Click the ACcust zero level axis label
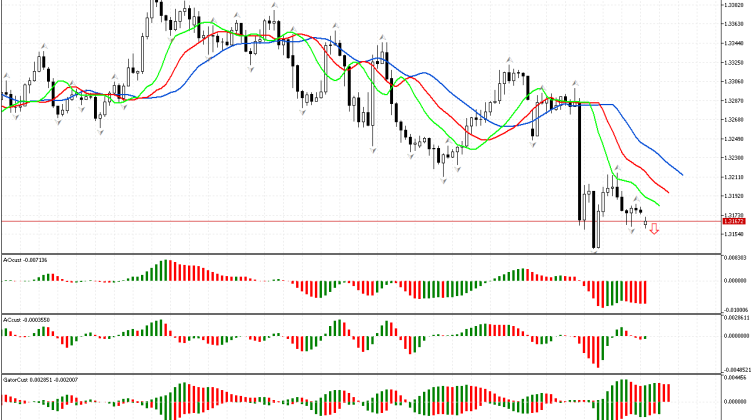This screenshot has height=420, width=752. 735,335
